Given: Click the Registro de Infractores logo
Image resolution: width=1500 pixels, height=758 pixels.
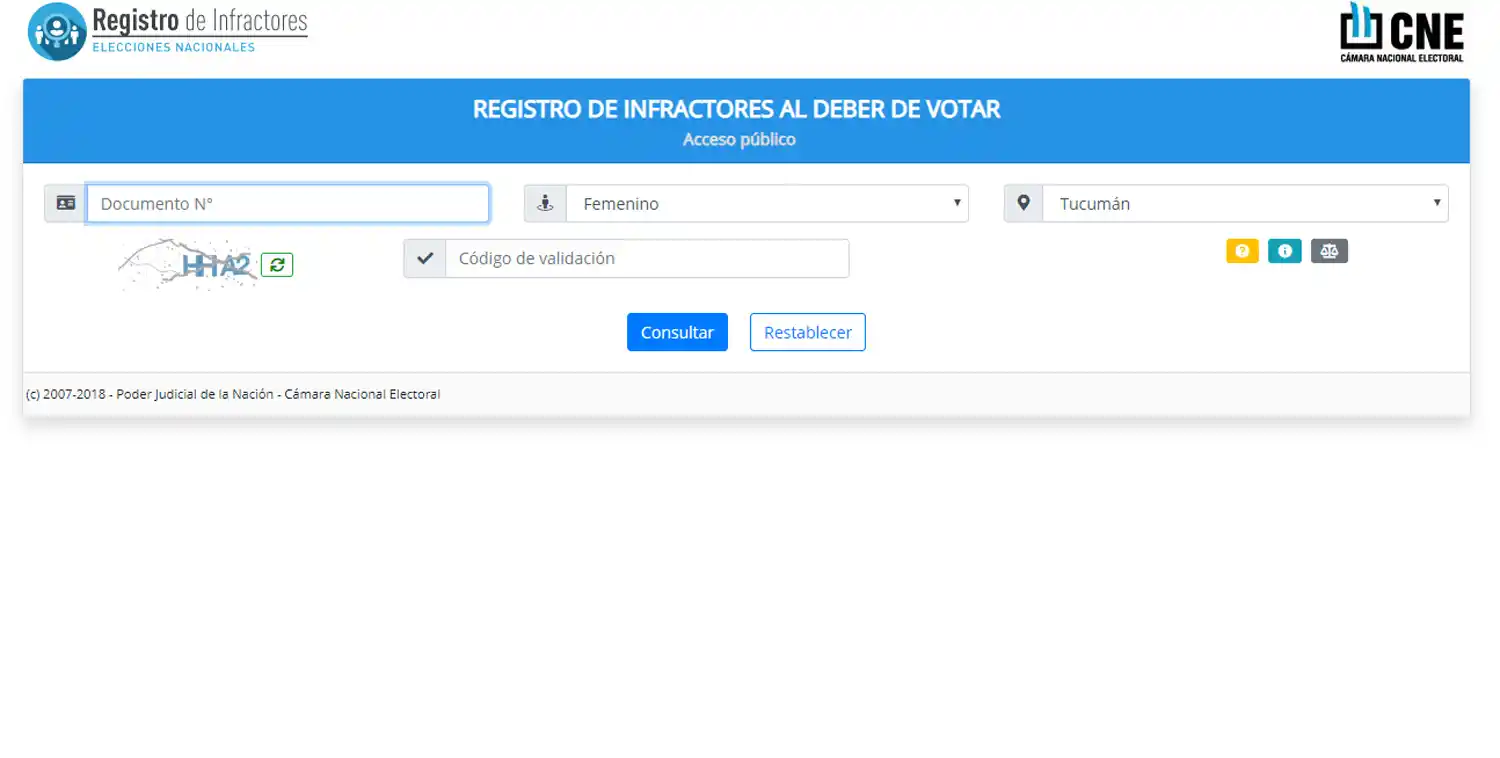Looking at the screenshot, I should (165, 31).
